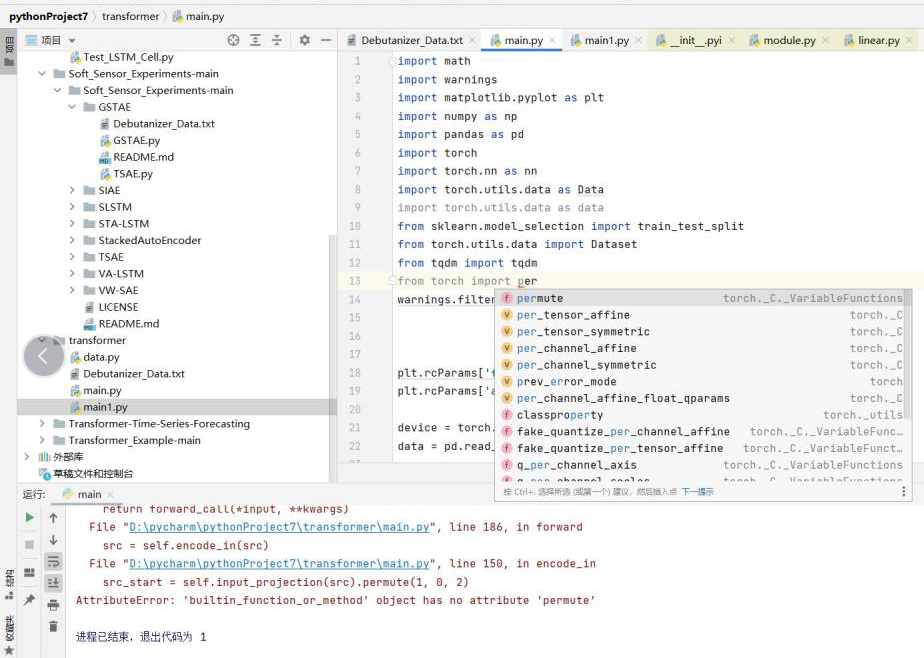
Task: Toggle soft-wrap in the run console
Action: click(x=53, y=561)
